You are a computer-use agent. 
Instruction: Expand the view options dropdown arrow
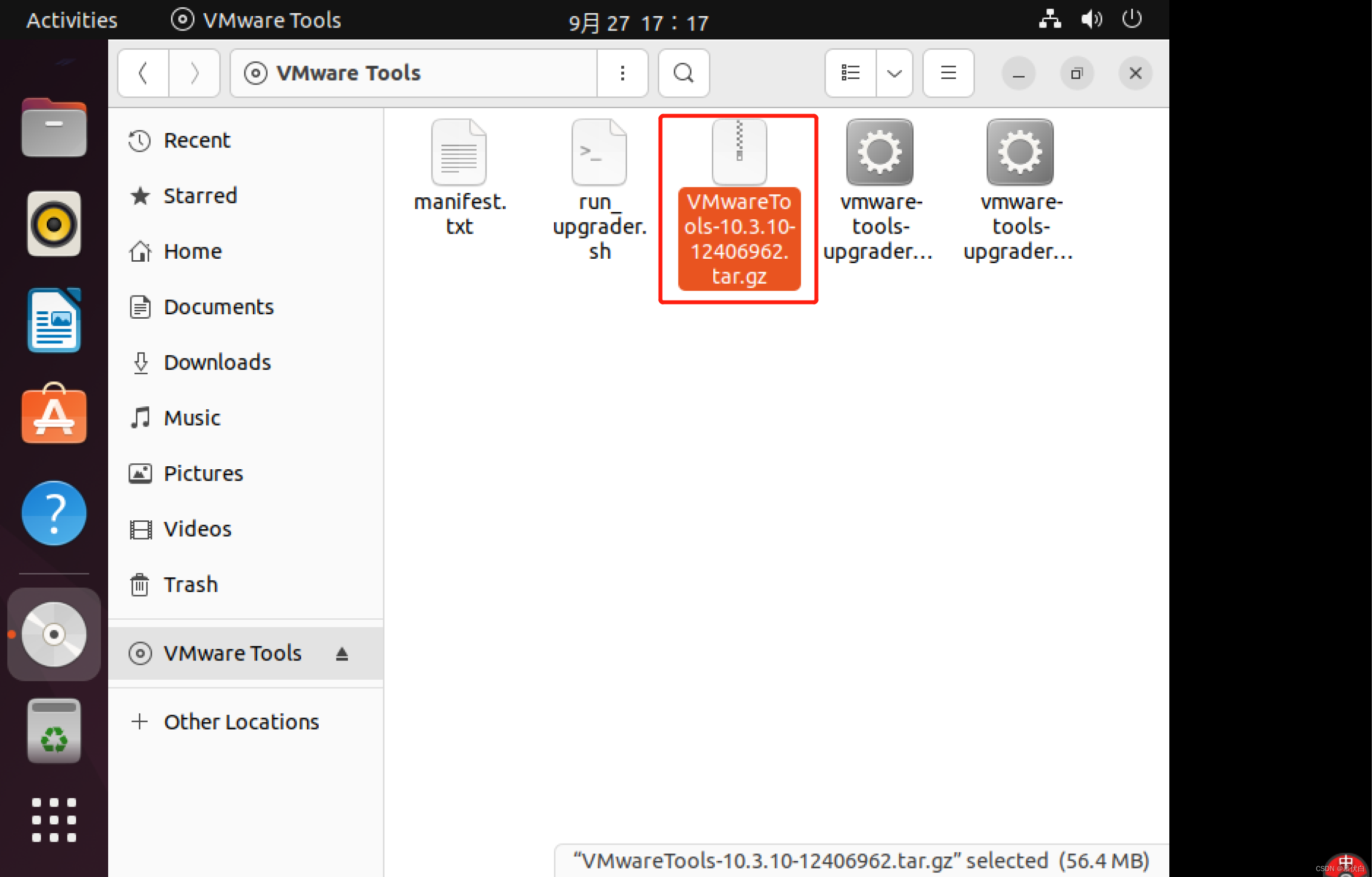coord(894,73)
